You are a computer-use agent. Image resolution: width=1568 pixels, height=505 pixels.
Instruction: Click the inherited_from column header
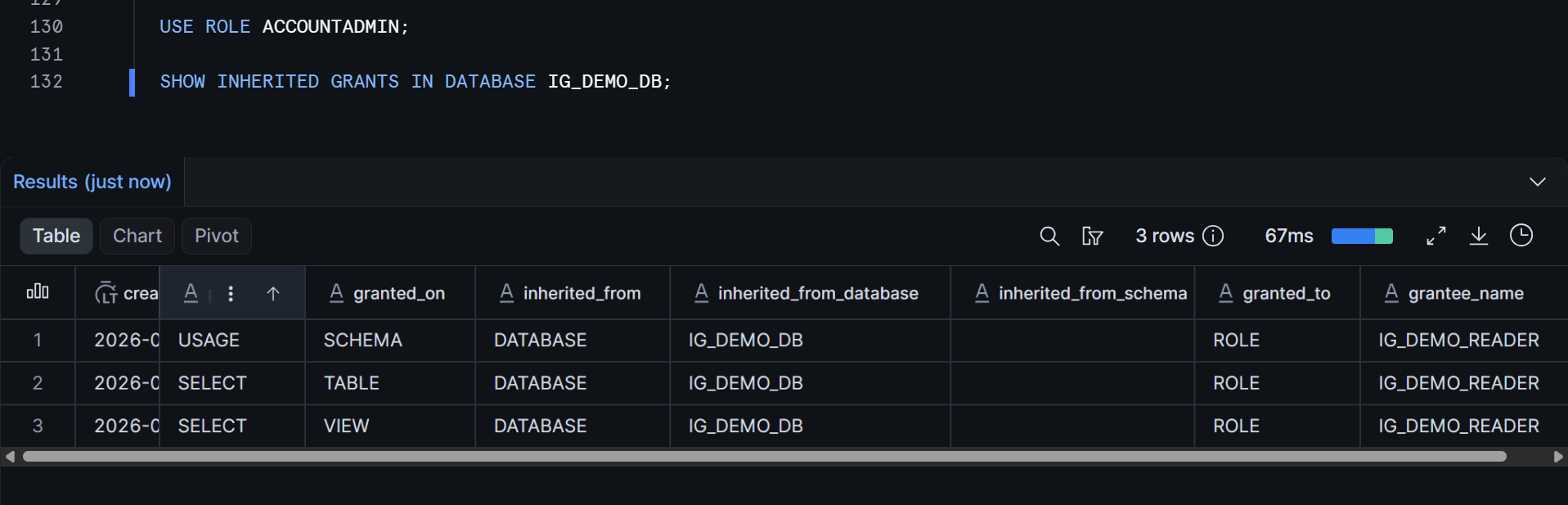[x=573, y=293]
